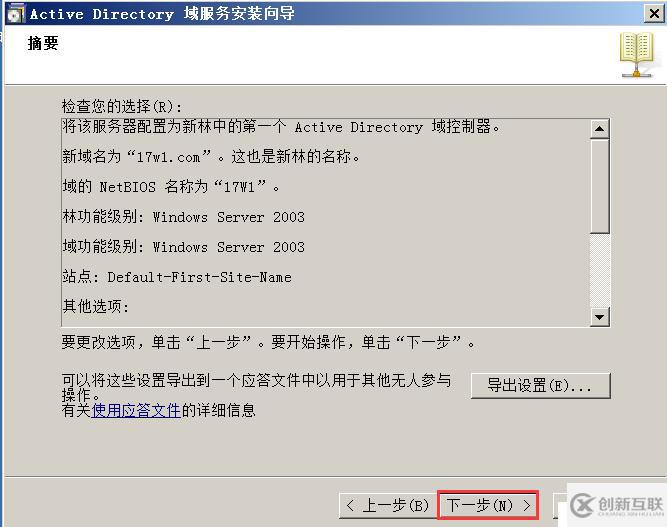Select the 域功能级别 Windows Server 2003 line
Image resolution: width=667 pixels, height=527 pixels.
click(183, 246)
